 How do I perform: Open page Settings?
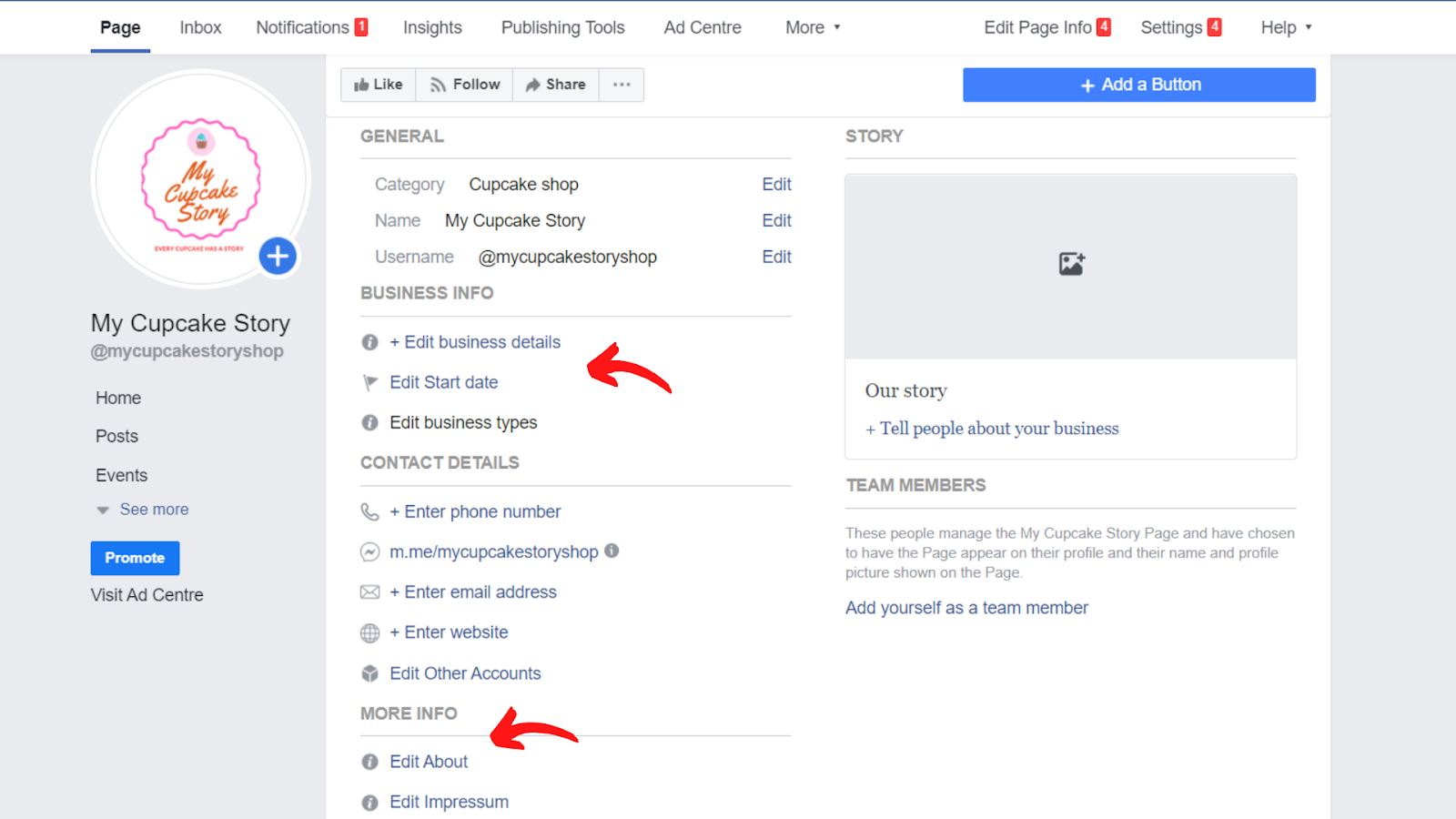(1171, 28)
